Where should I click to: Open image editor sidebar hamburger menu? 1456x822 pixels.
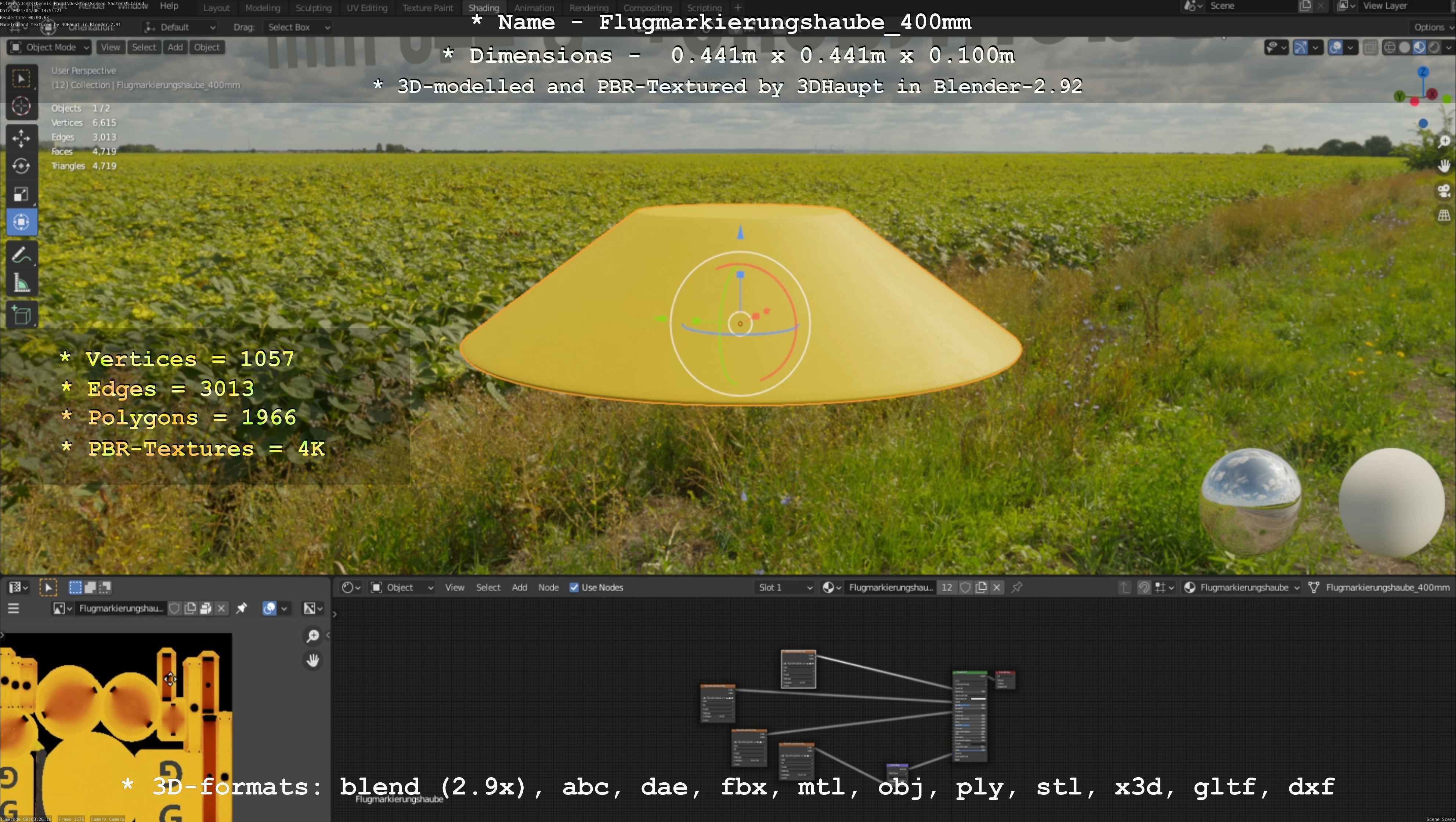click(x=13, y=608)
